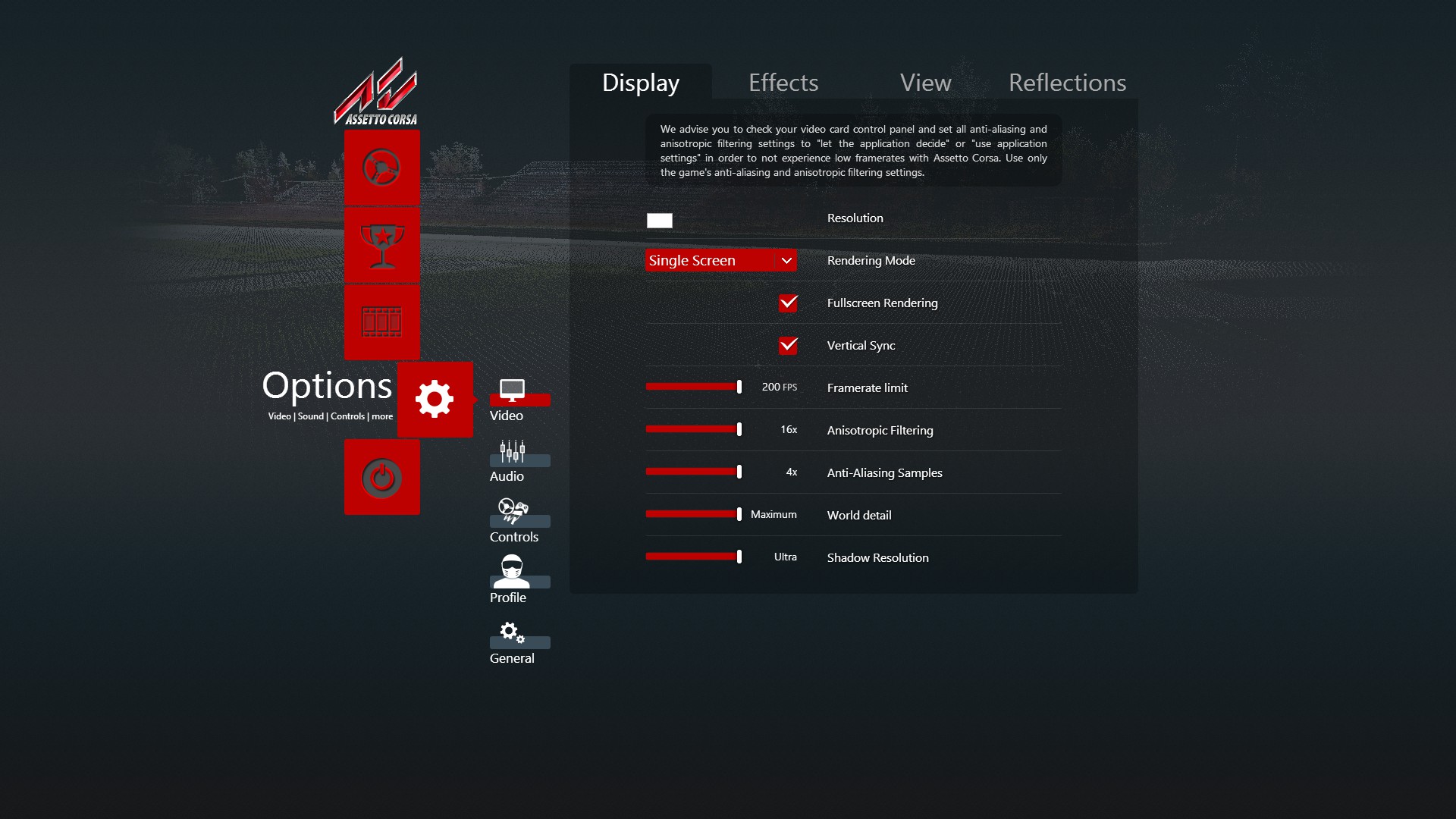
Task: Uncheck the Vertical Sync checkbox
Action: tap(788, 346)
